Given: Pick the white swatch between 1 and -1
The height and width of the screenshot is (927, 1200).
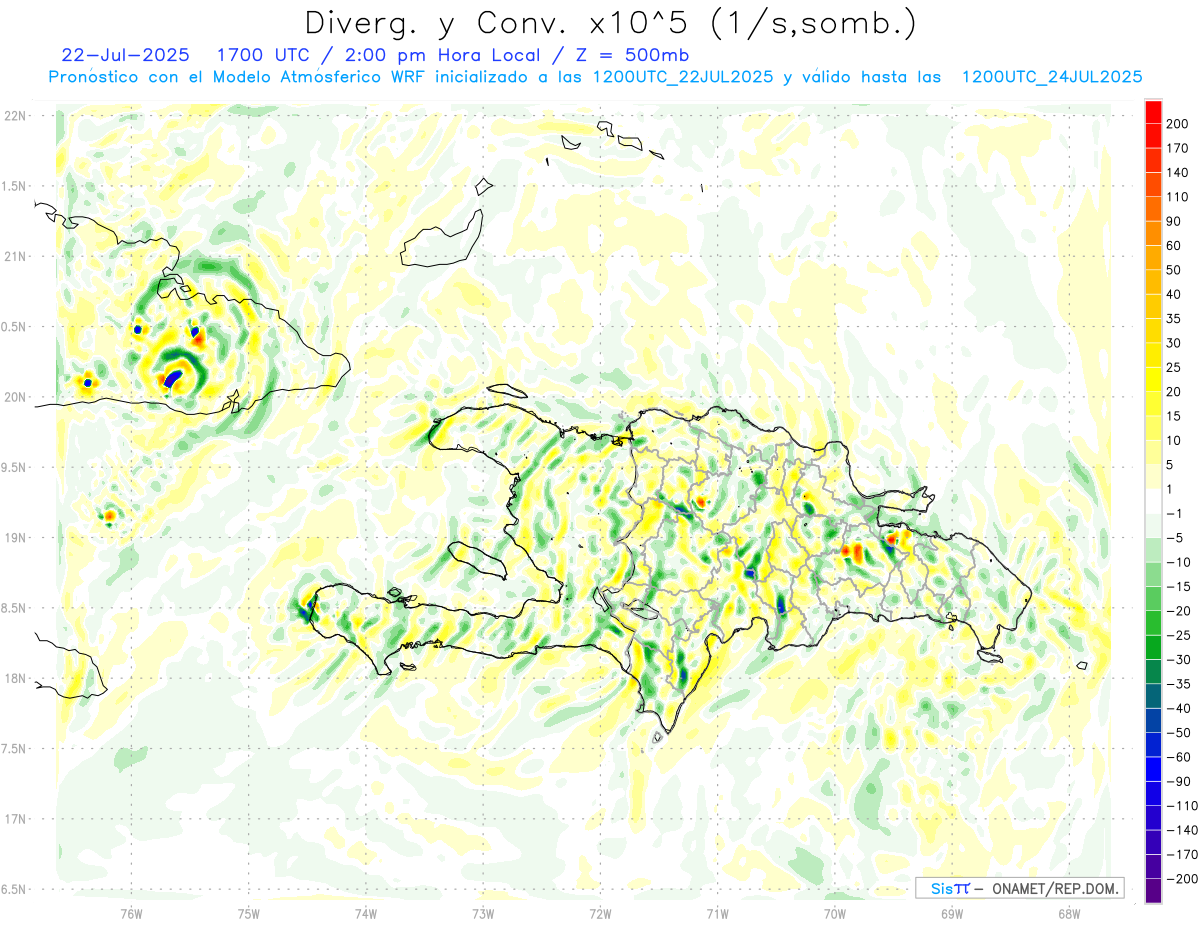Looking at the screenshot, I should click(x=1154, y=501).
